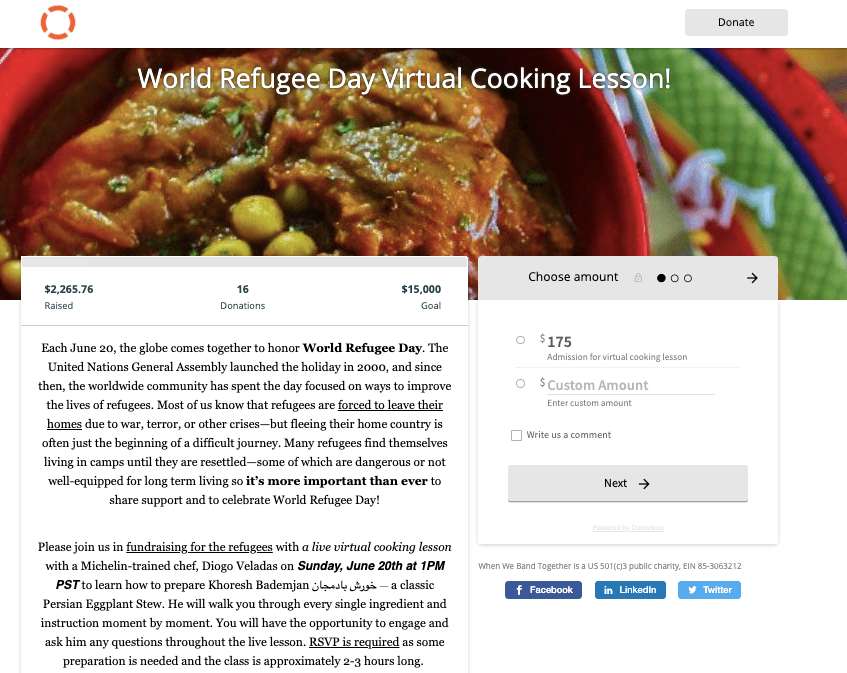The height and width of the screenshot is (673, 847).
Task: Select the Custom Amount radio option
Action: [x=520, y=383]
